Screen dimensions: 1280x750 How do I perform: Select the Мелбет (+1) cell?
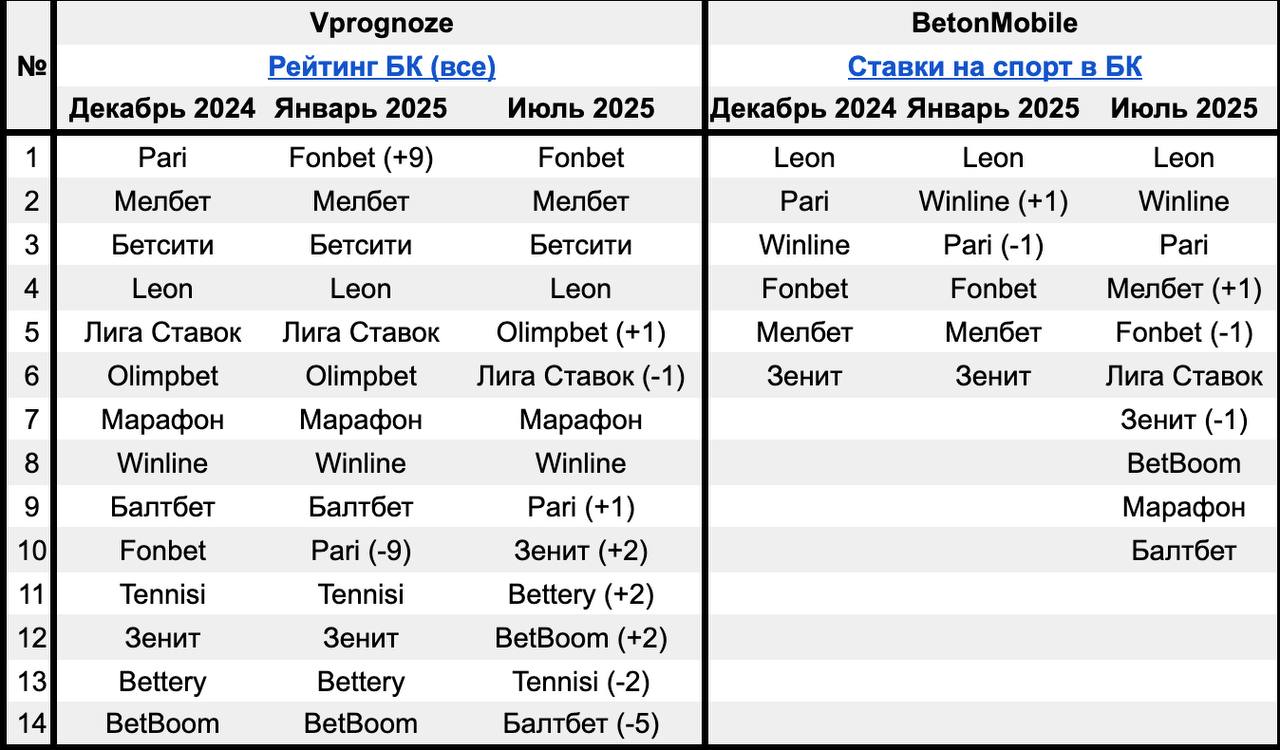1184,289
